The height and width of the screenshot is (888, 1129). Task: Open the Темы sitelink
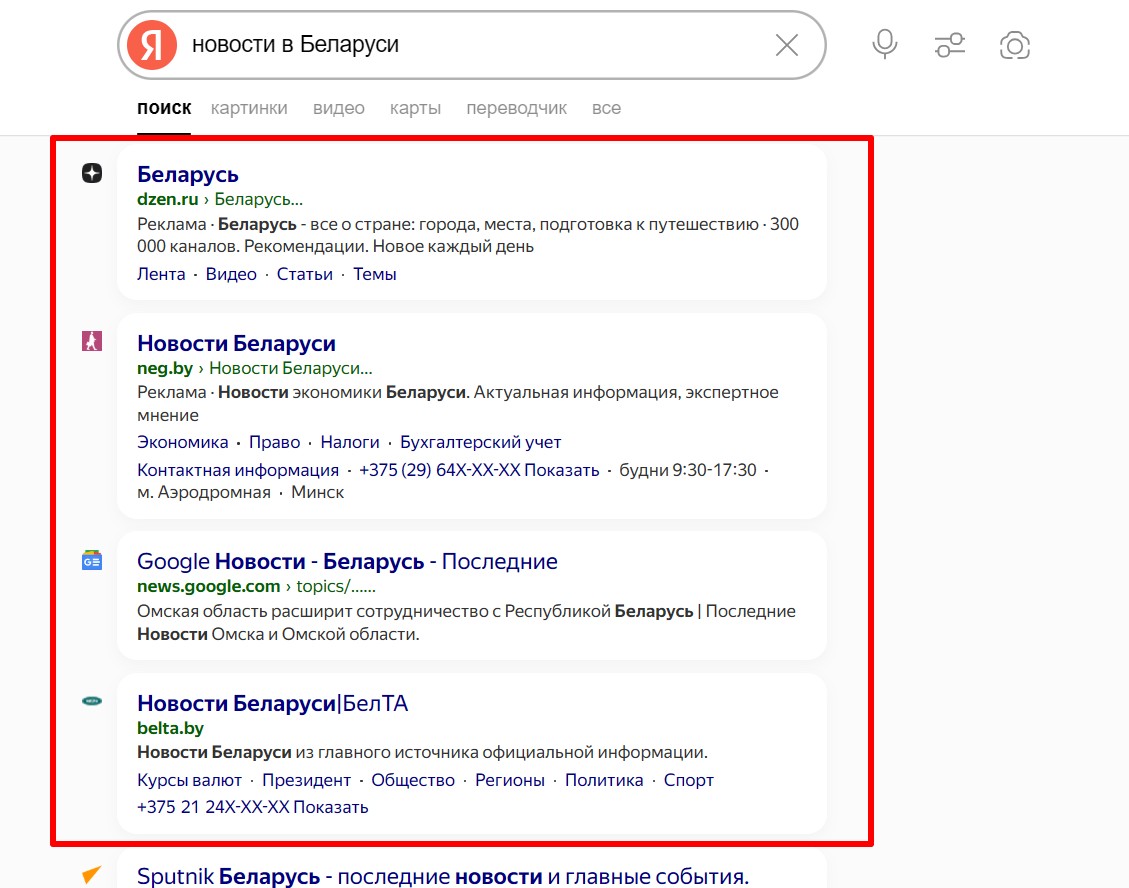click(374, 274)
